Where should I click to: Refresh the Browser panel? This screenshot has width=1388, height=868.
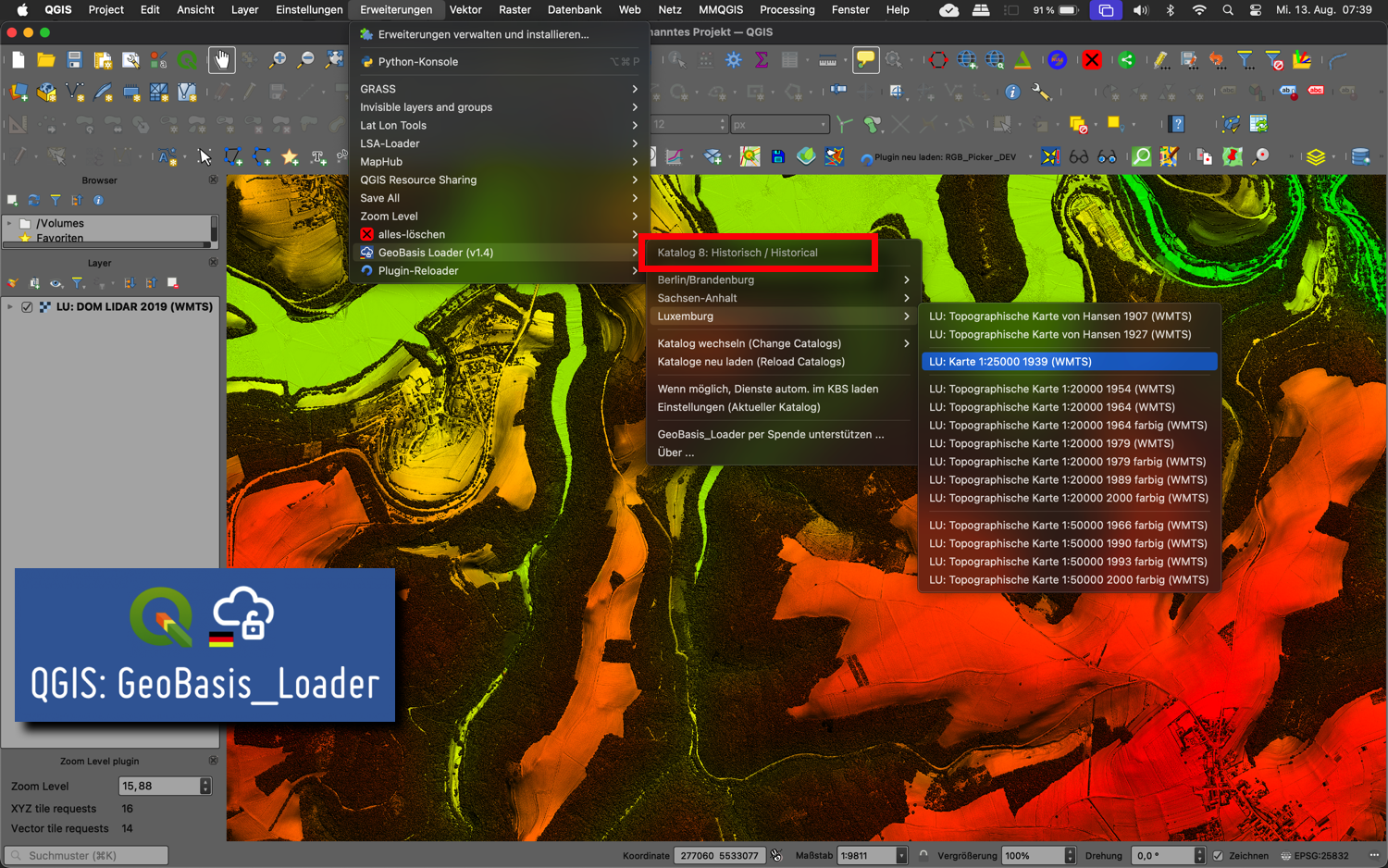coord(33,200)
